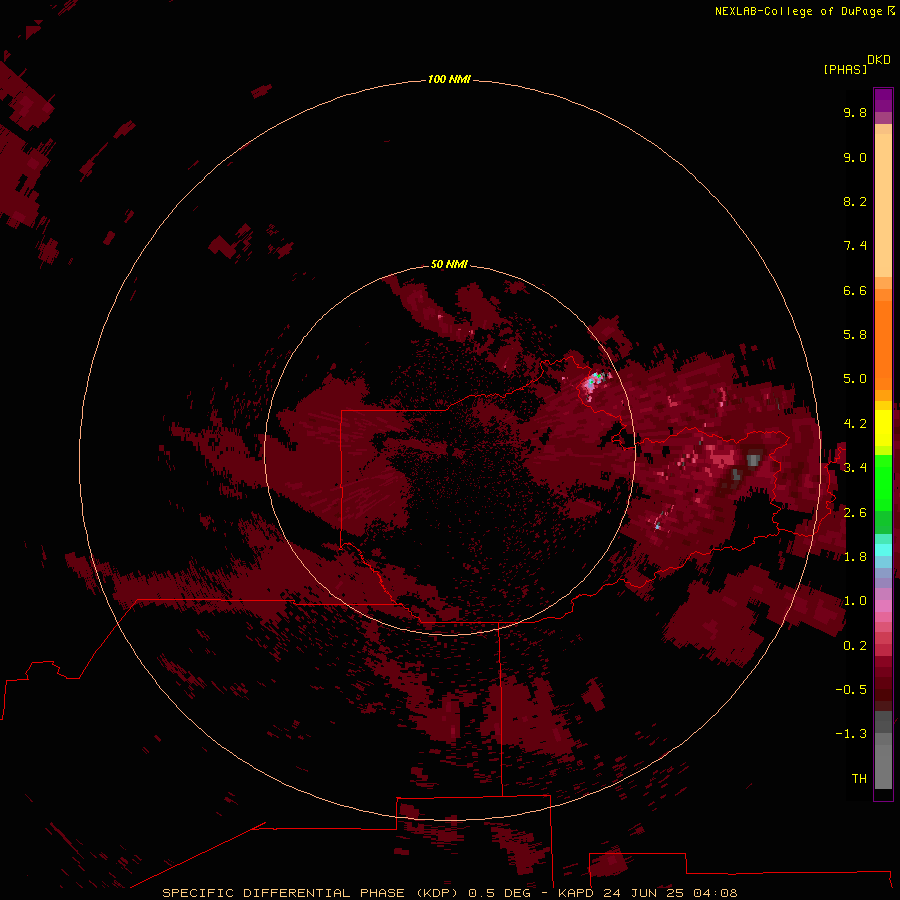Click the TH threshold label
The width and height of the screenshot is (900, 900).
859,779
